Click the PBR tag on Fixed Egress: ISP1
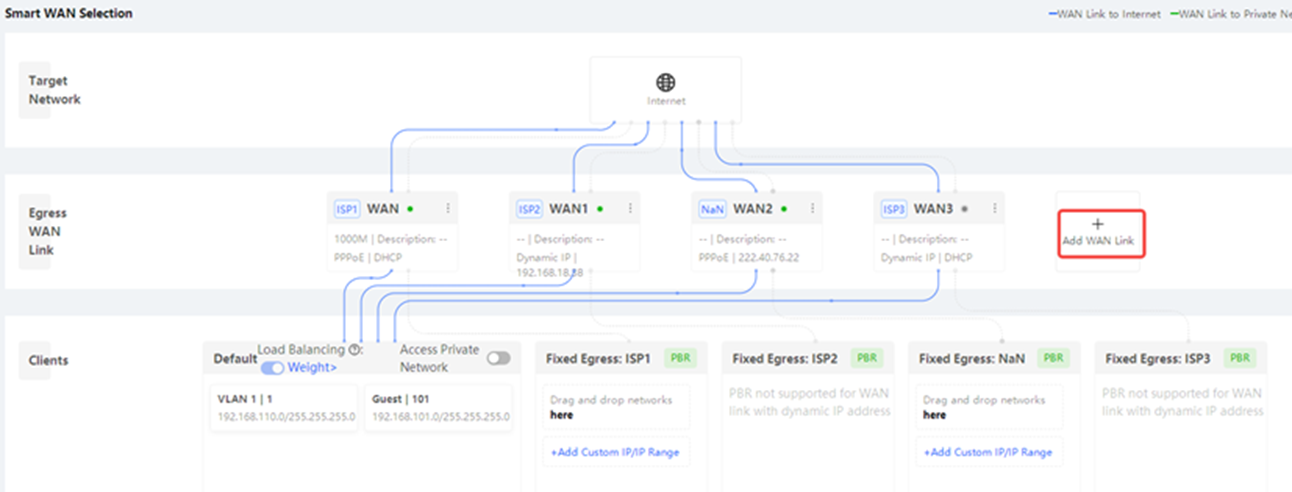The image size is (1292, 492). [679, 358]
